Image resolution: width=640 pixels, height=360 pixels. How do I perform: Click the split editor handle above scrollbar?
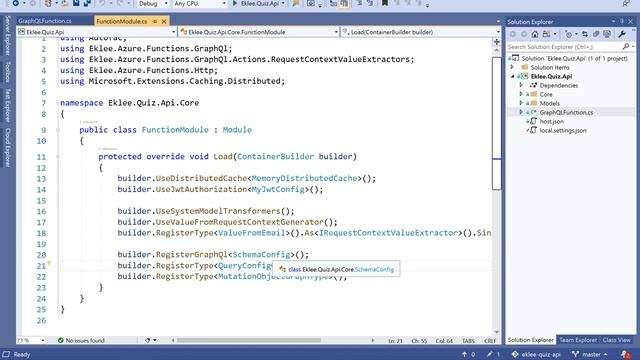(496, 42)
